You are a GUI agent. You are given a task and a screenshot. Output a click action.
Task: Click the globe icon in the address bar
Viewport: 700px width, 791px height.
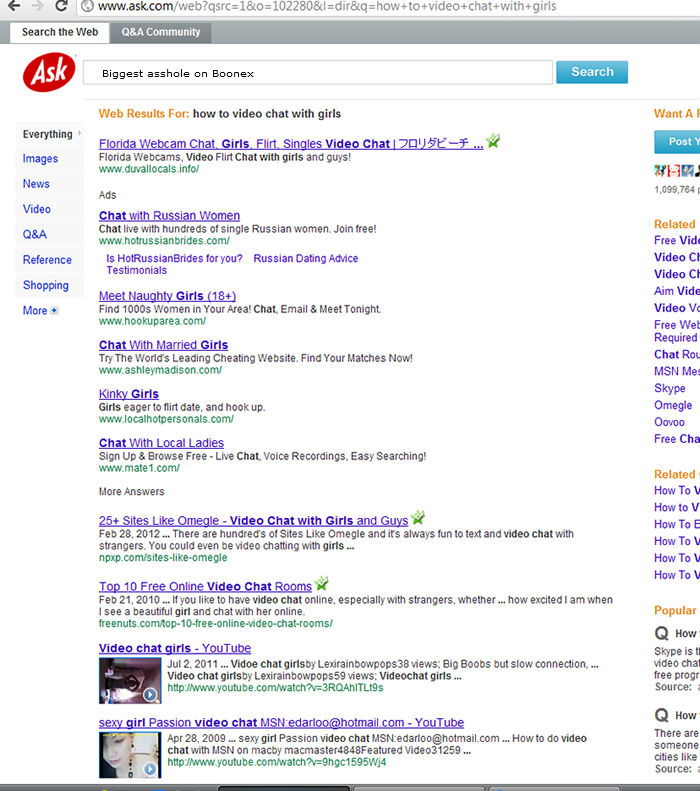pos(88,7)
